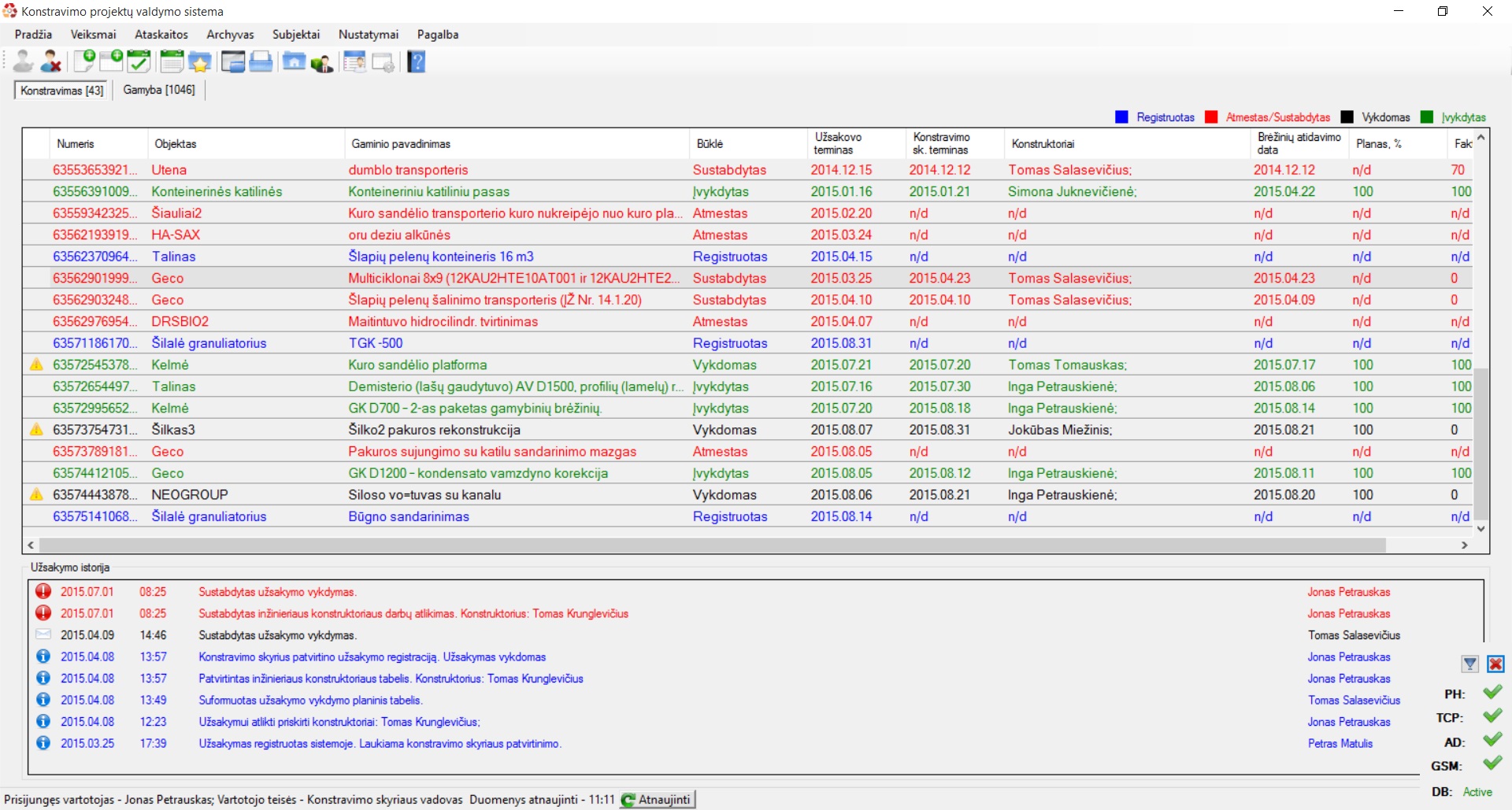Sort by the Numeris column header
Screen dimensions: 1512x810
pyautogui.click(x=98, y=144)
